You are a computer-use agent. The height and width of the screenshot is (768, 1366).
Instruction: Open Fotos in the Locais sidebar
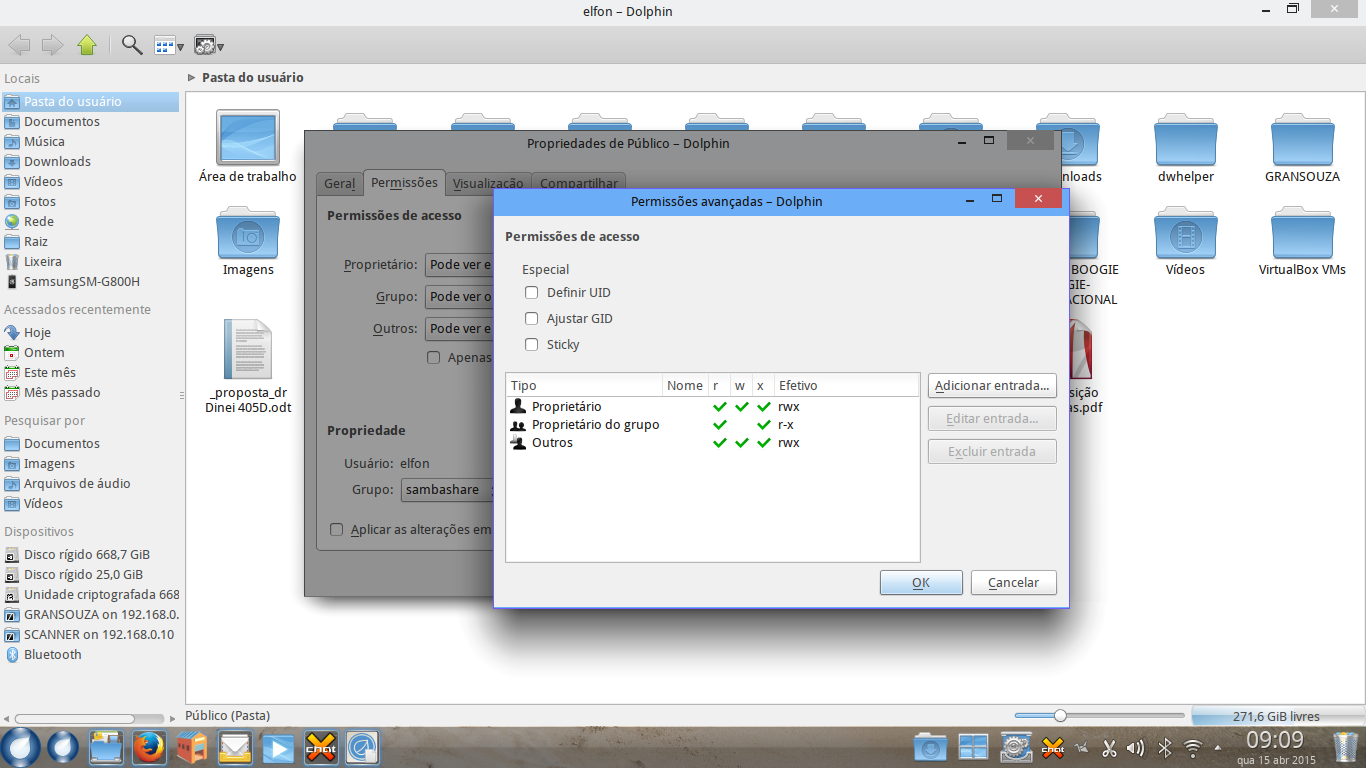40,201
